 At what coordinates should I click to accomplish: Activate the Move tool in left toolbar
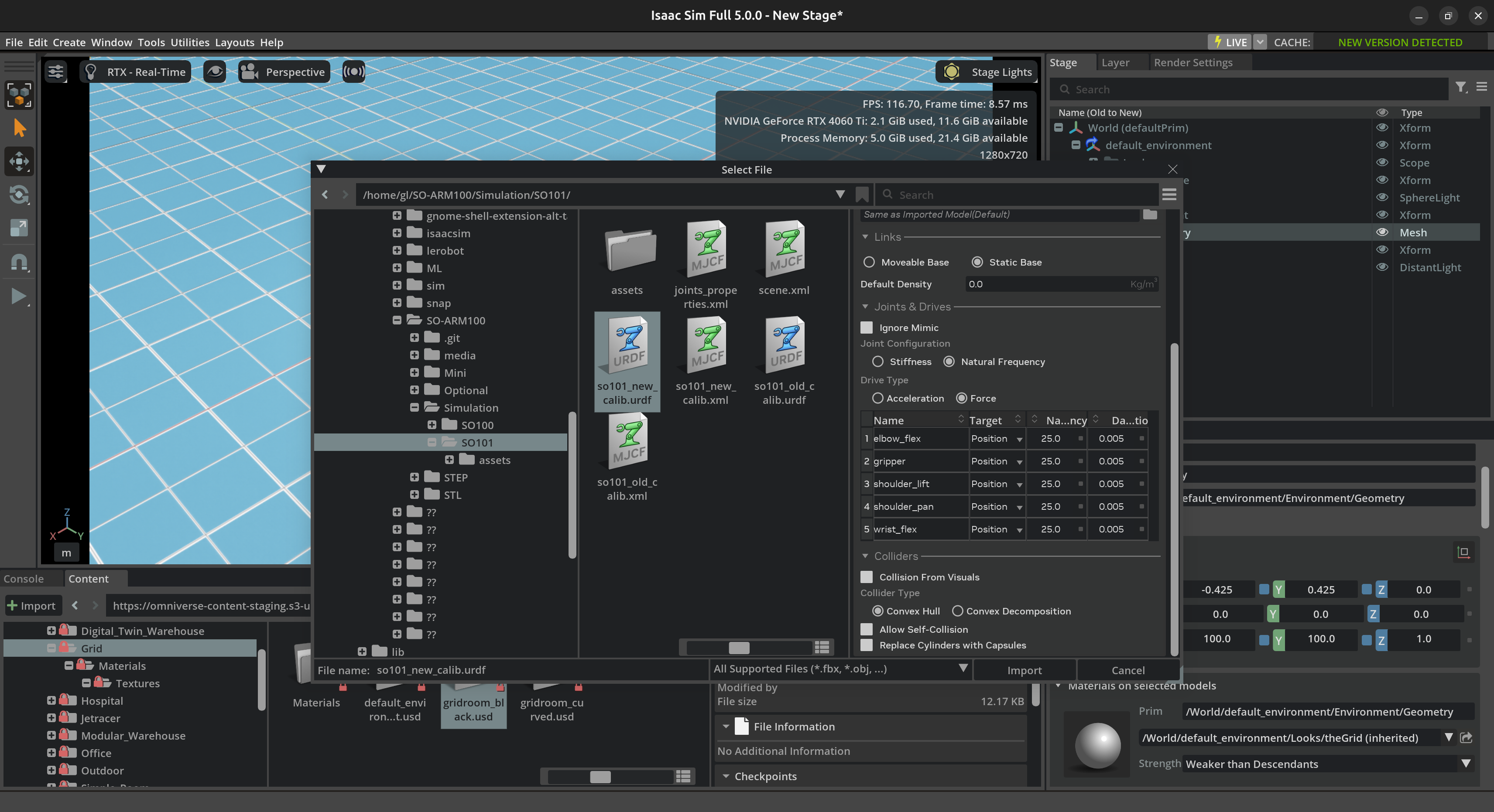19,161
